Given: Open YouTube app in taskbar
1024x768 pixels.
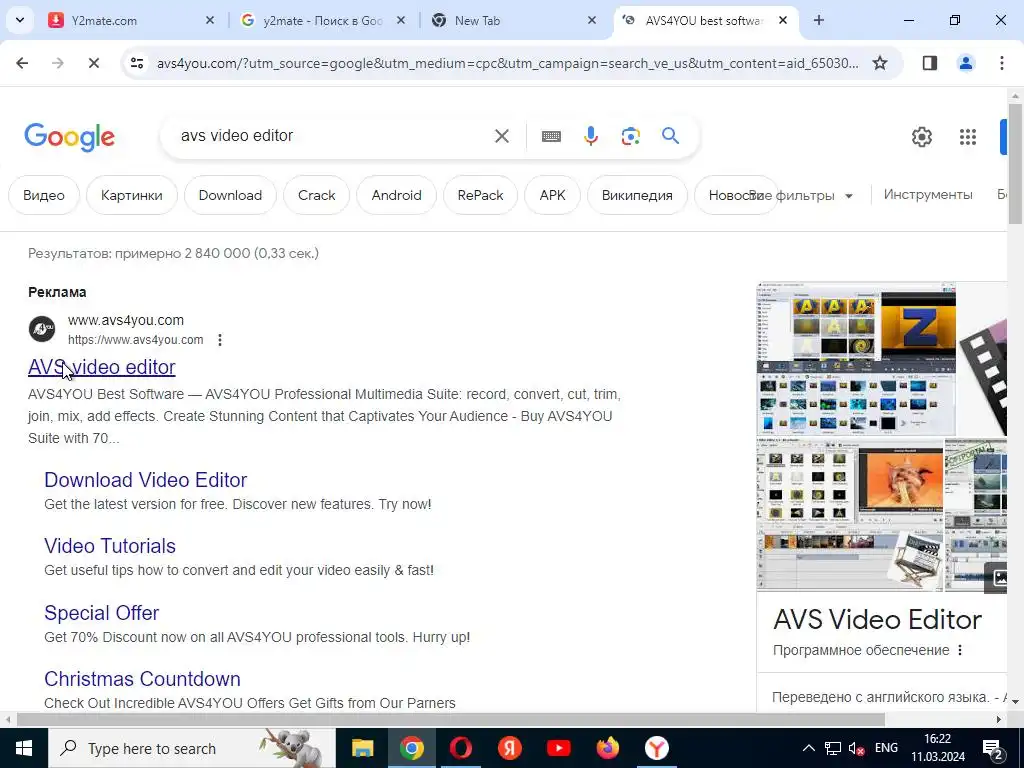Looking at the screenshot, I should tap(558, 748).
